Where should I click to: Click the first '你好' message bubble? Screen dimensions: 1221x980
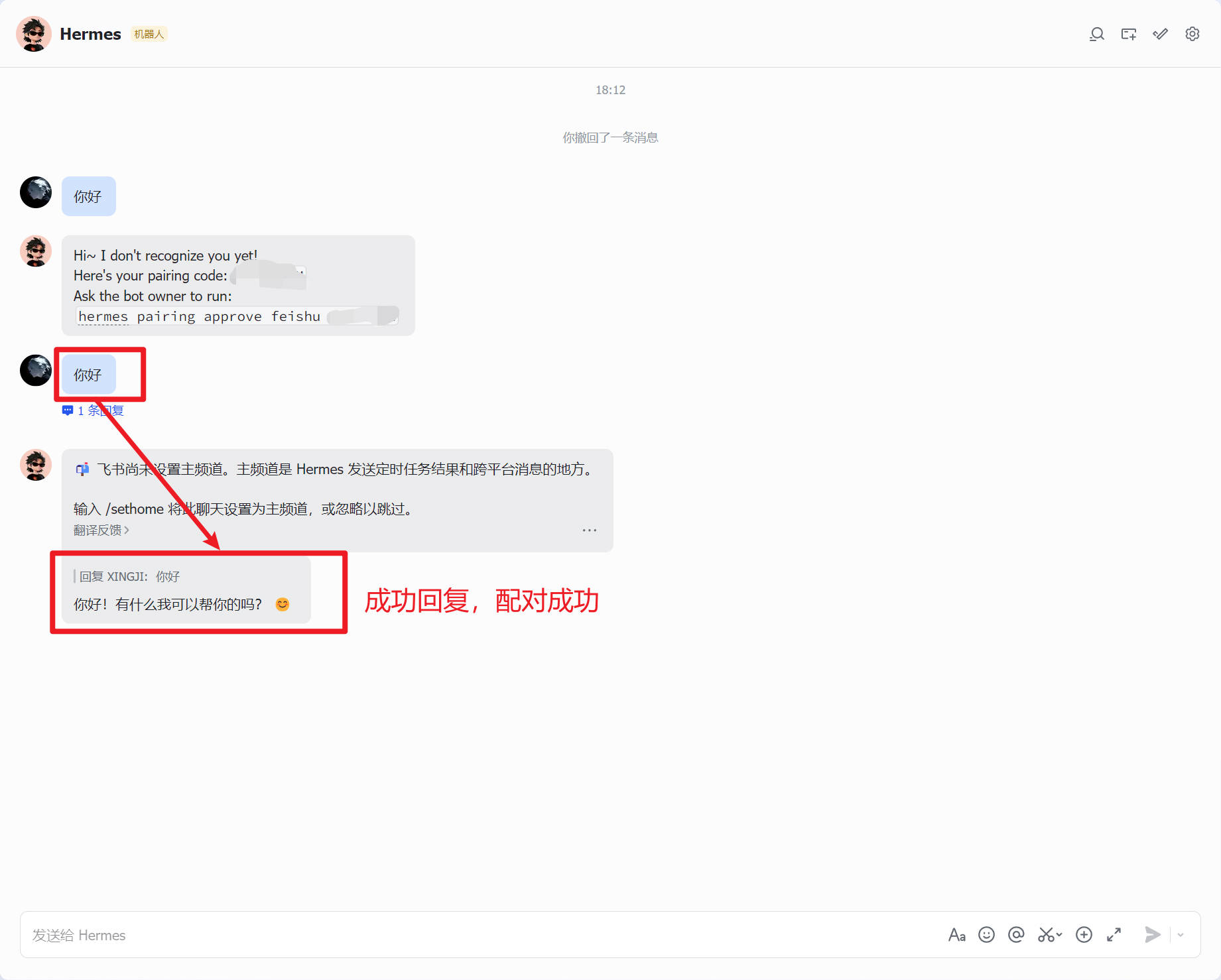pos(89,196)
